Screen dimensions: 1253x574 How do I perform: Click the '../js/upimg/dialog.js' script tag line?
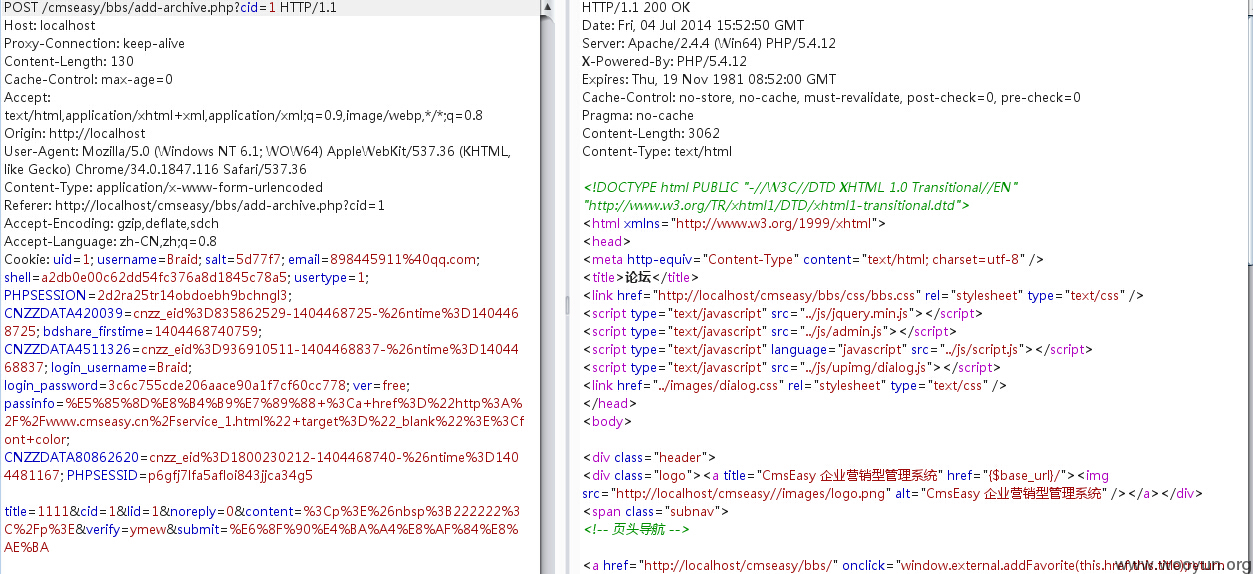[x=792, y=367]
